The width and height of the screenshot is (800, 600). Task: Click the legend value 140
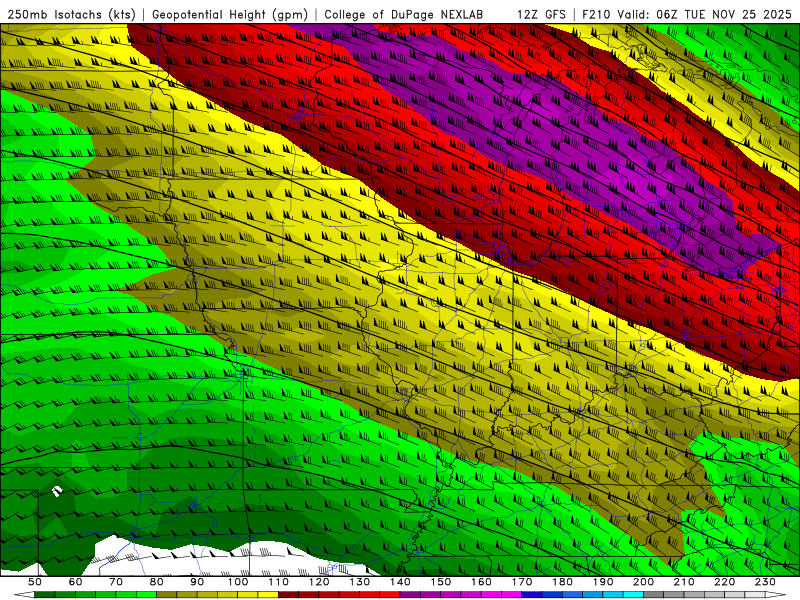coord(400,582)
